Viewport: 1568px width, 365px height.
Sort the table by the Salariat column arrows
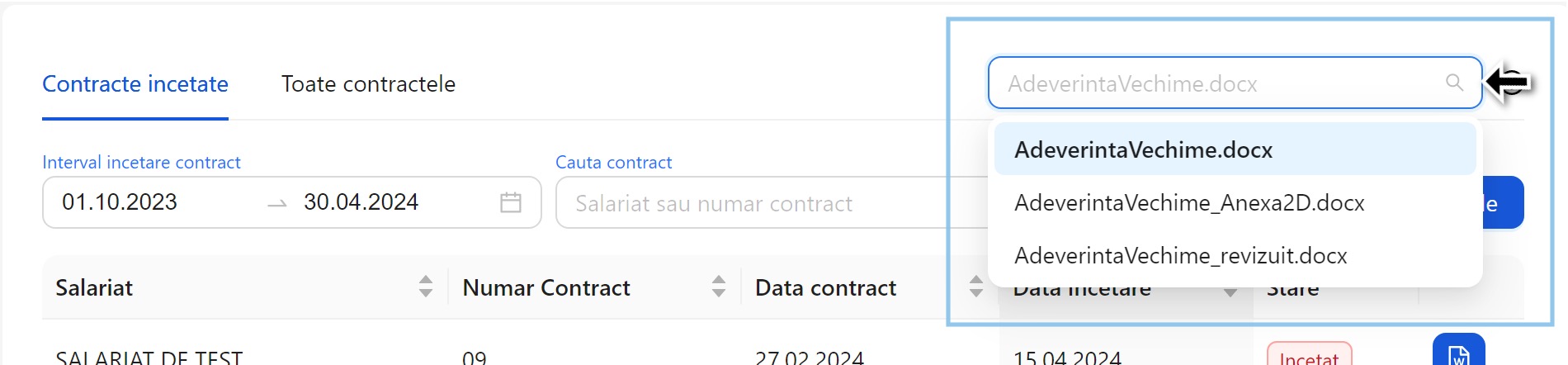tap(426, 287)
